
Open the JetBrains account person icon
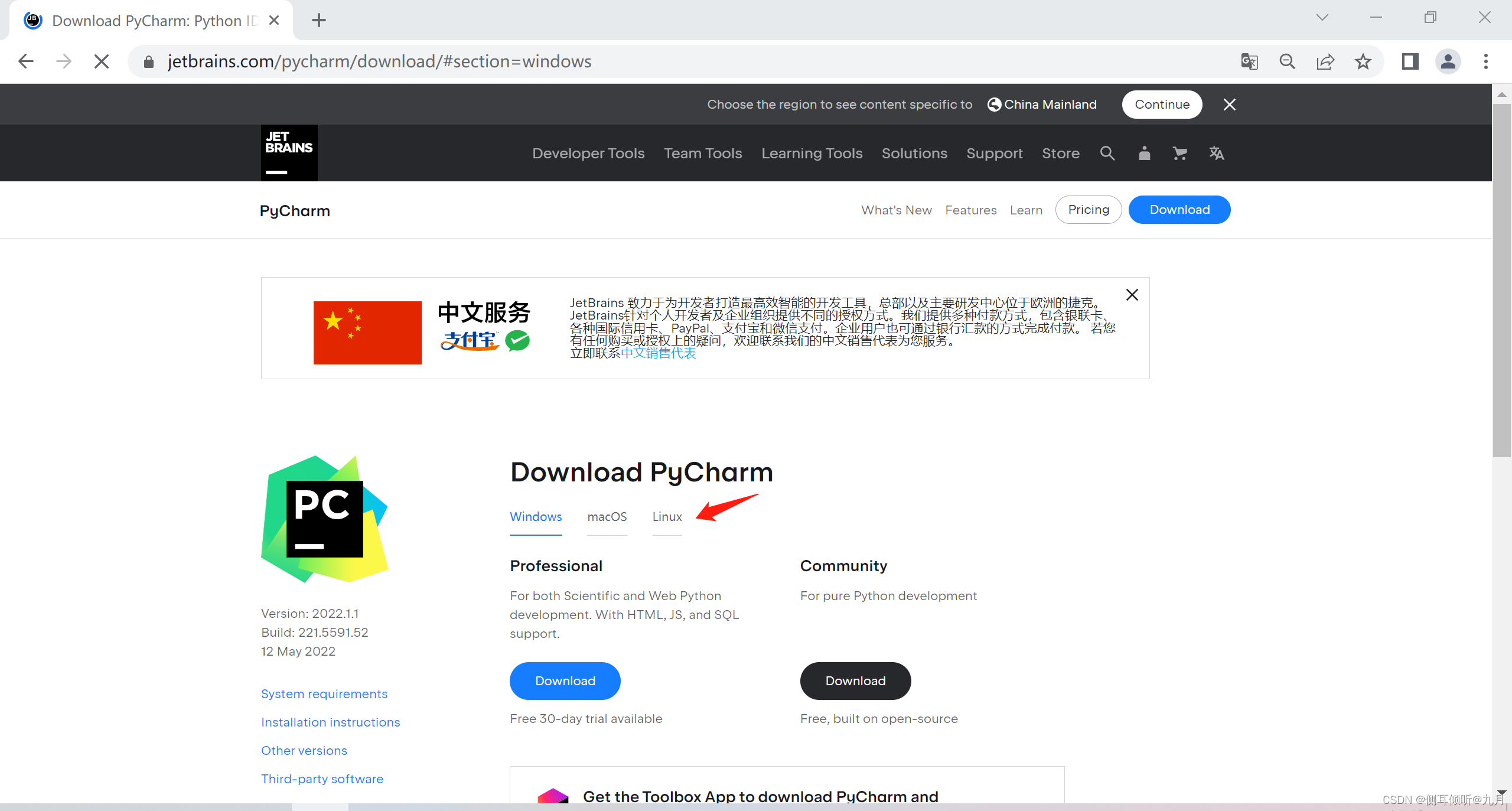(1144, 154)
